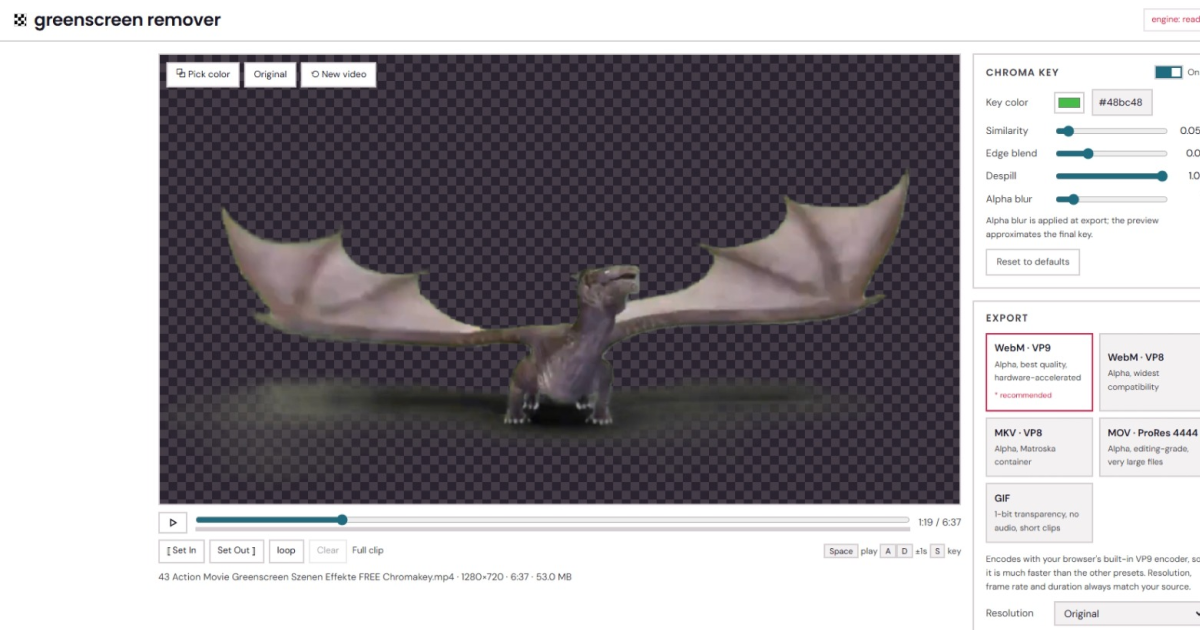Seek on the video timeline scrubber
This screenshot has width=1200, height=630.
point(553,520)
